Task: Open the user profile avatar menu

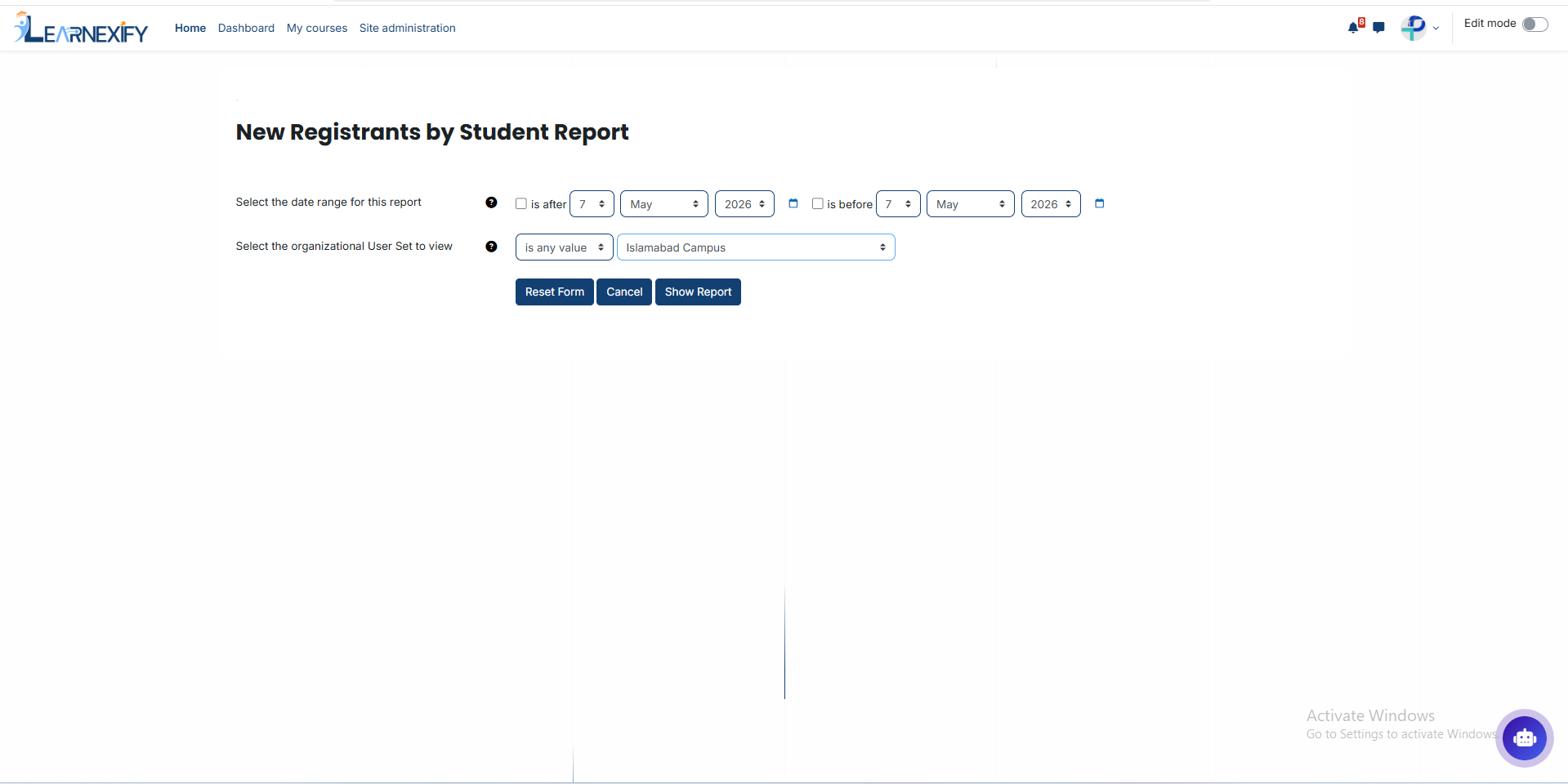Action: [x=1414, y=28]
